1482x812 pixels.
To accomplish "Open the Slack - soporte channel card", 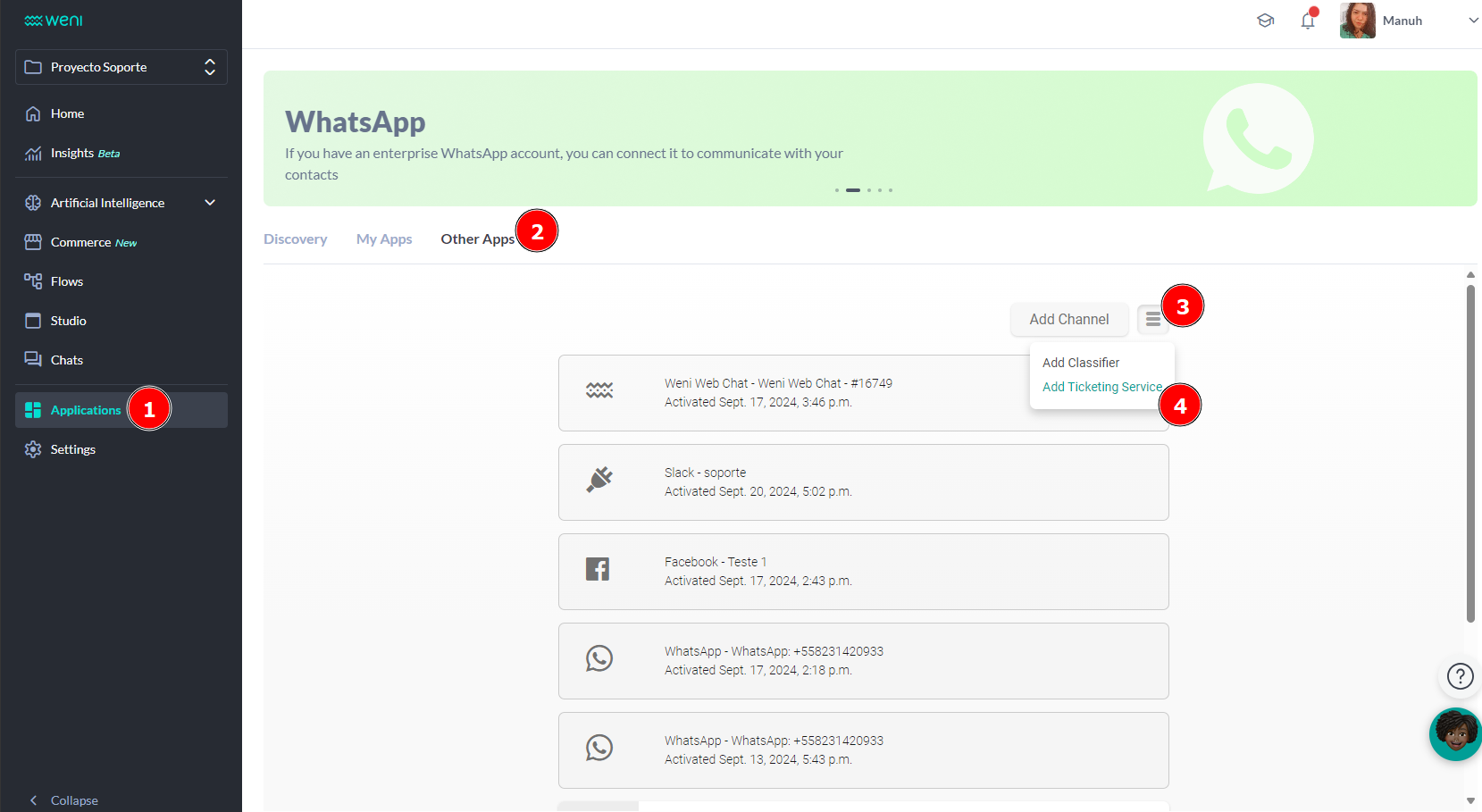I will point(863,482).
